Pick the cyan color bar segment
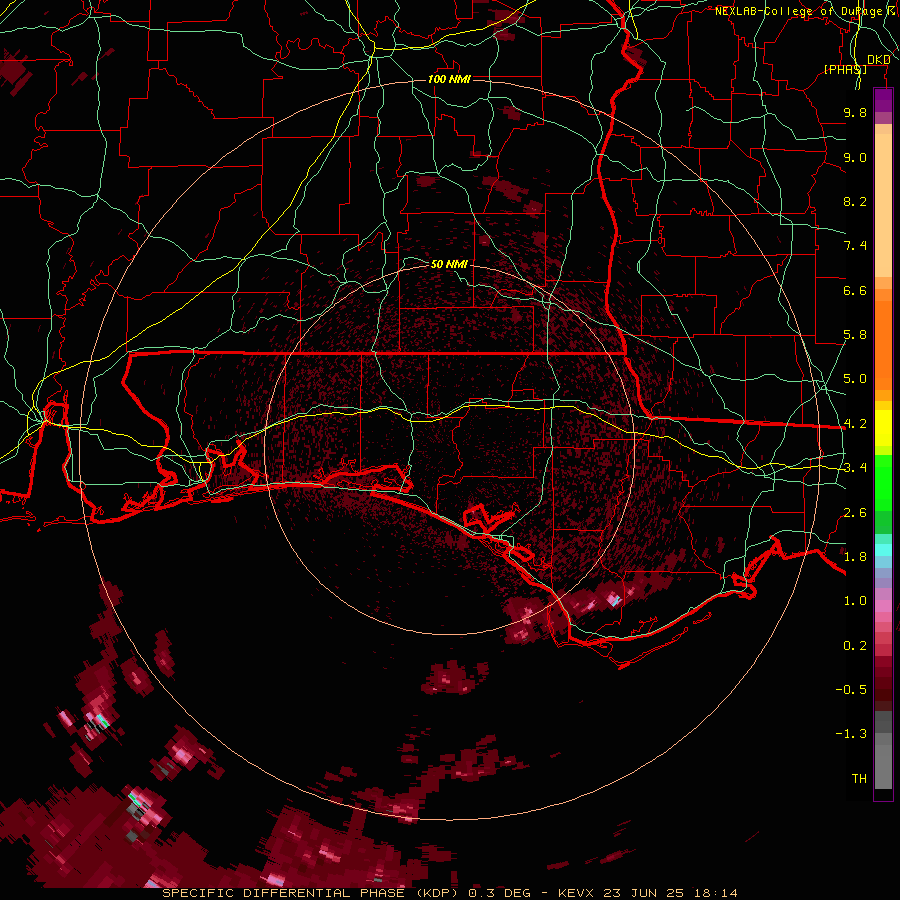 tap(883, 550)
